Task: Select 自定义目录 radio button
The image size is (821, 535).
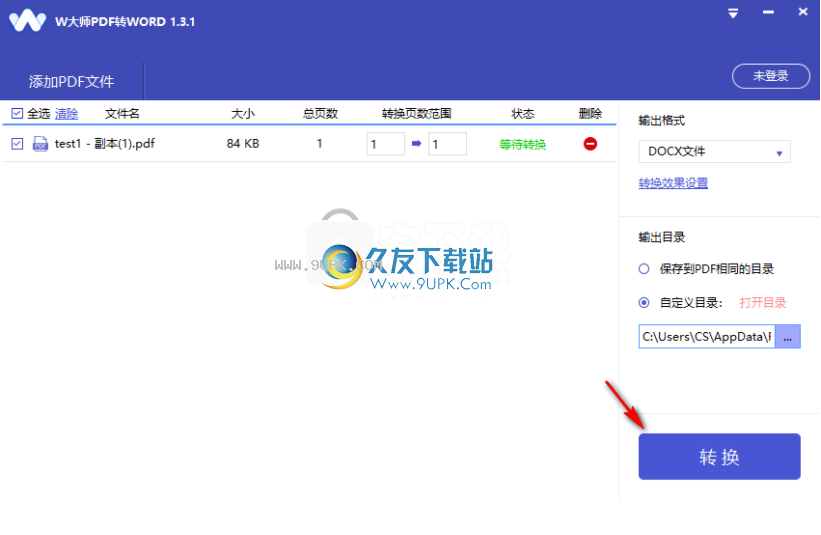Action: pyautogui.click(x=644, y=303)
